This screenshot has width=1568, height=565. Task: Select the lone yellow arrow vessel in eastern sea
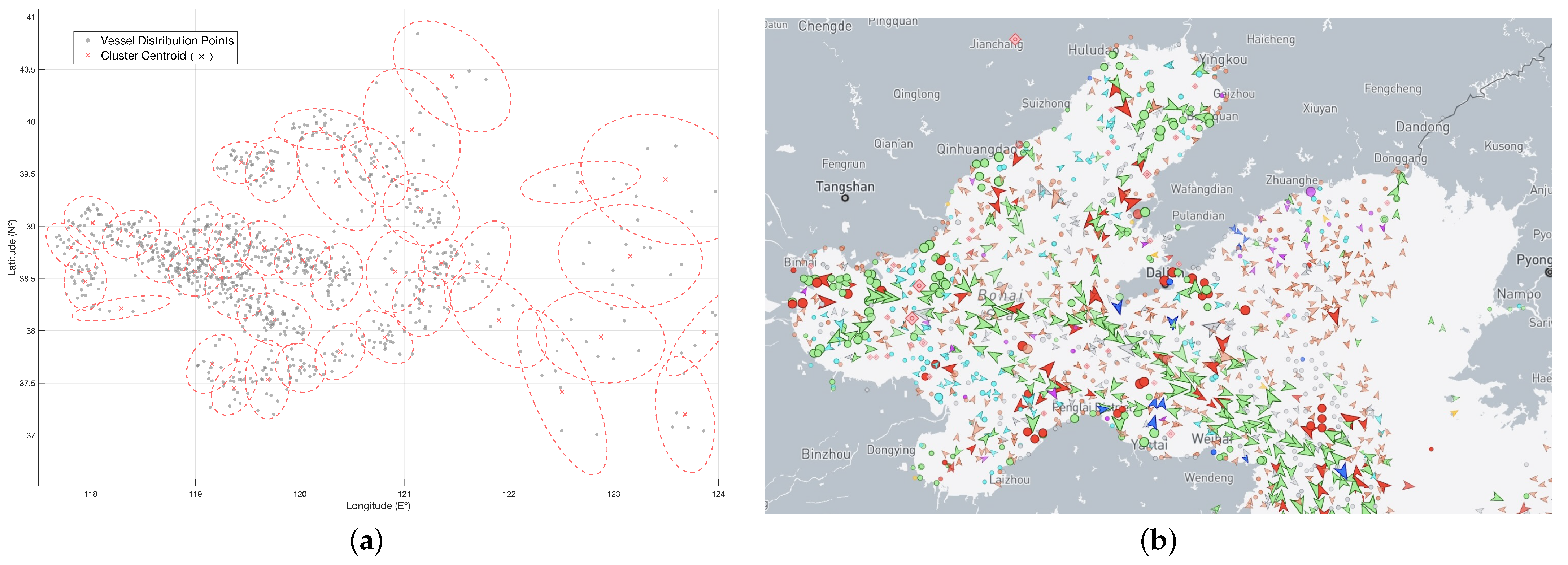point(1454,413)
